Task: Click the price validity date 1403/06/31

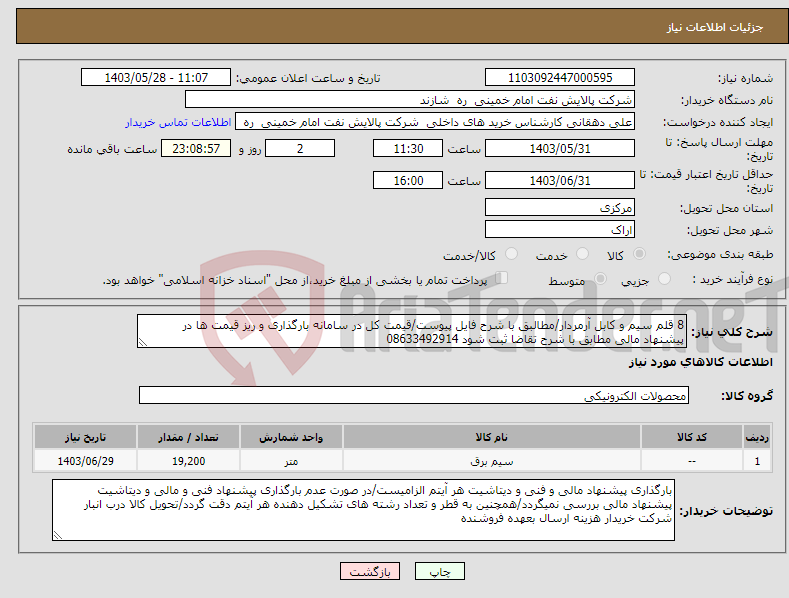Action: (560, 180)
